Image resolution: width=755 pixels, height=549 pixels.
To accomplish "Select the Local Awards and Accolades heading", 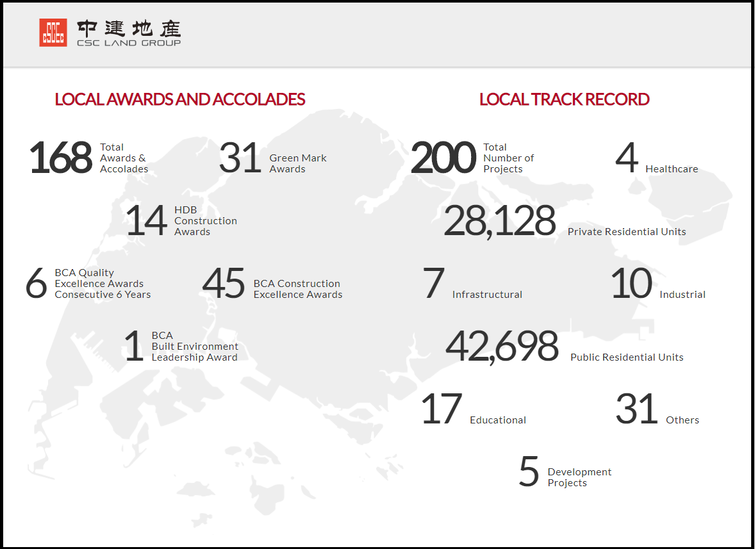I will click(x=180, y=99).
